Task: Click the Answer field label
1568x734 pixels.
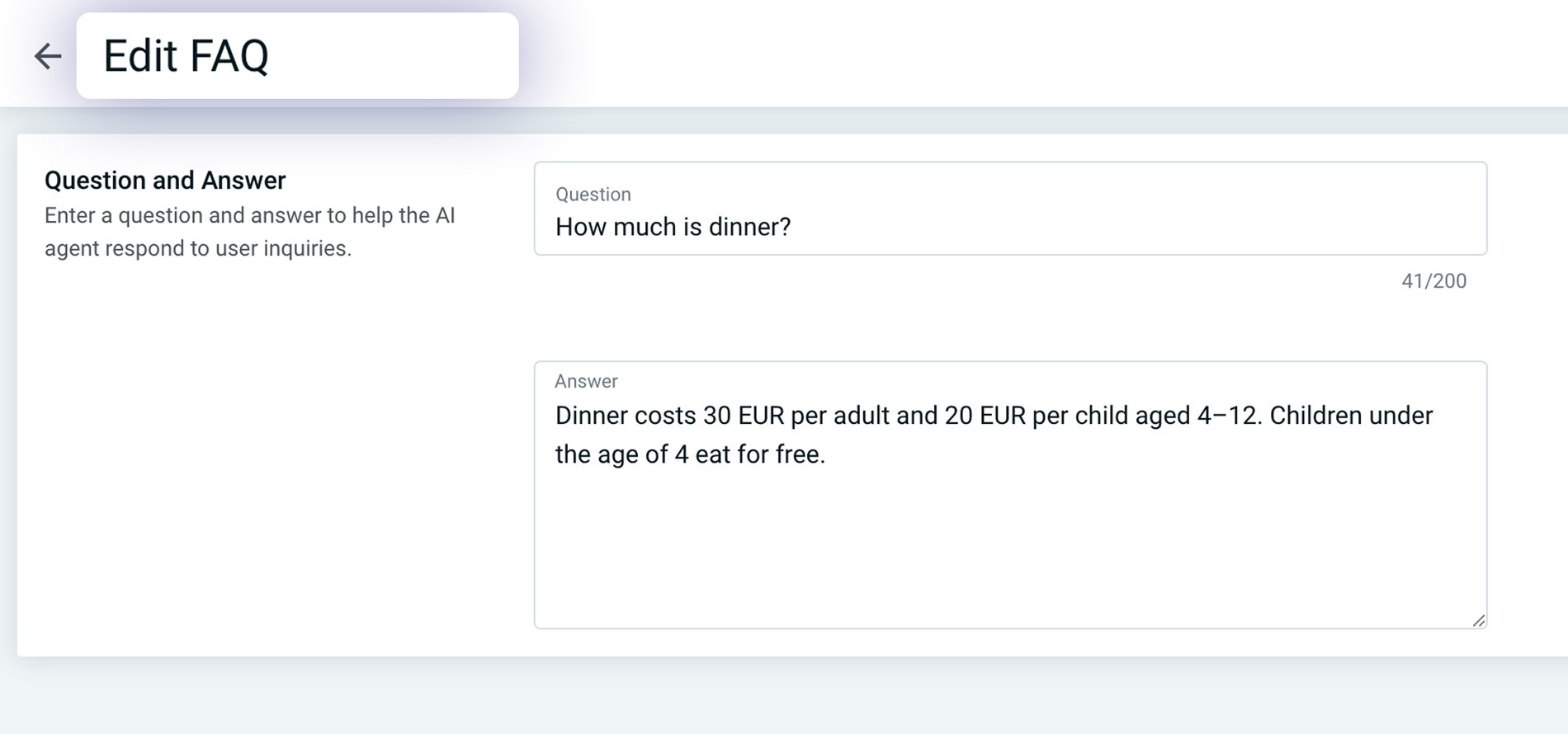Action: (585, 381)
